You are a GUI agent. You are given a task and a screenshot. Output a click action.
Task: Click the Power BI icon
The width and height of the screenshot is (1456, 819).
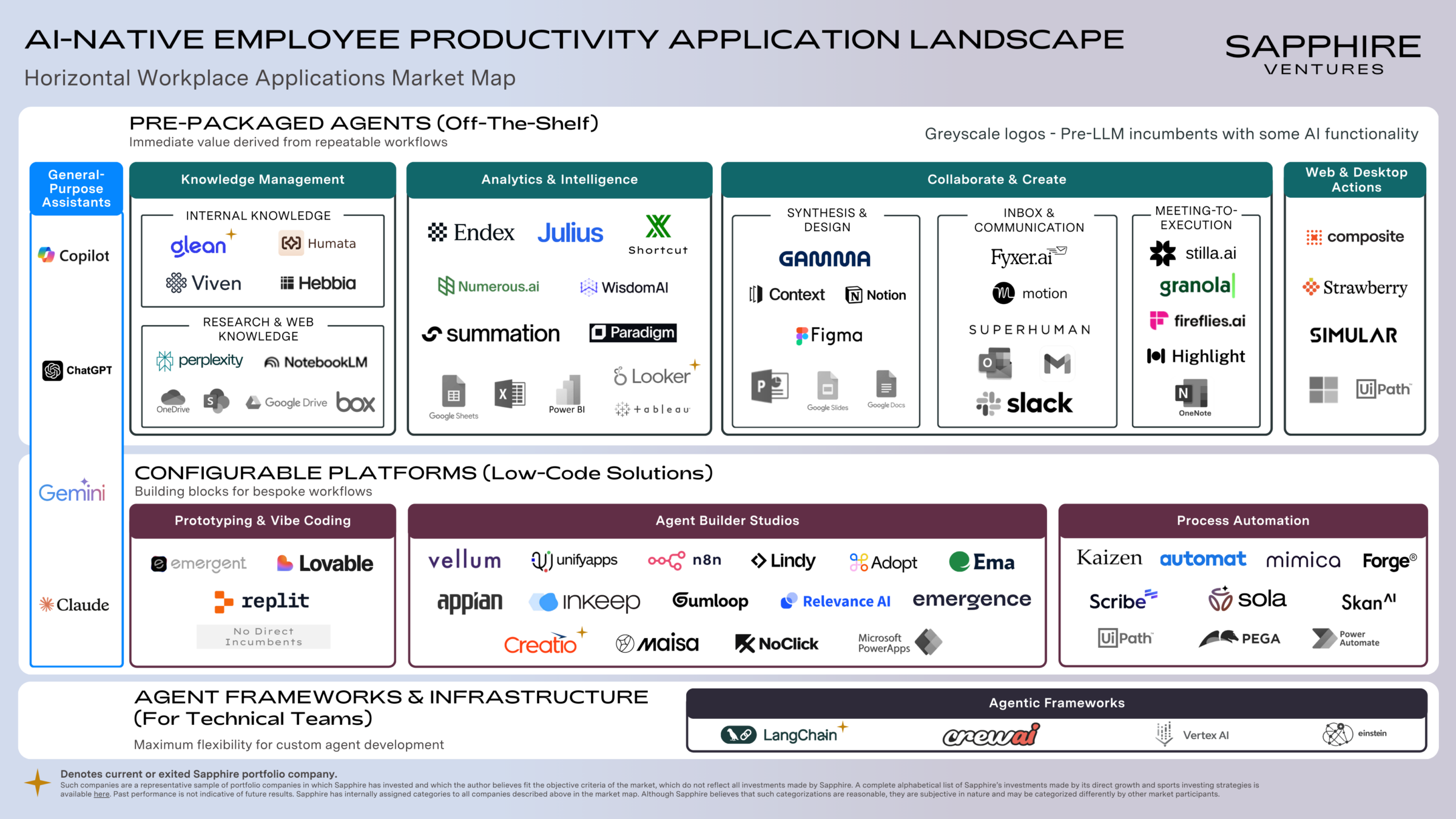point(568,389)
